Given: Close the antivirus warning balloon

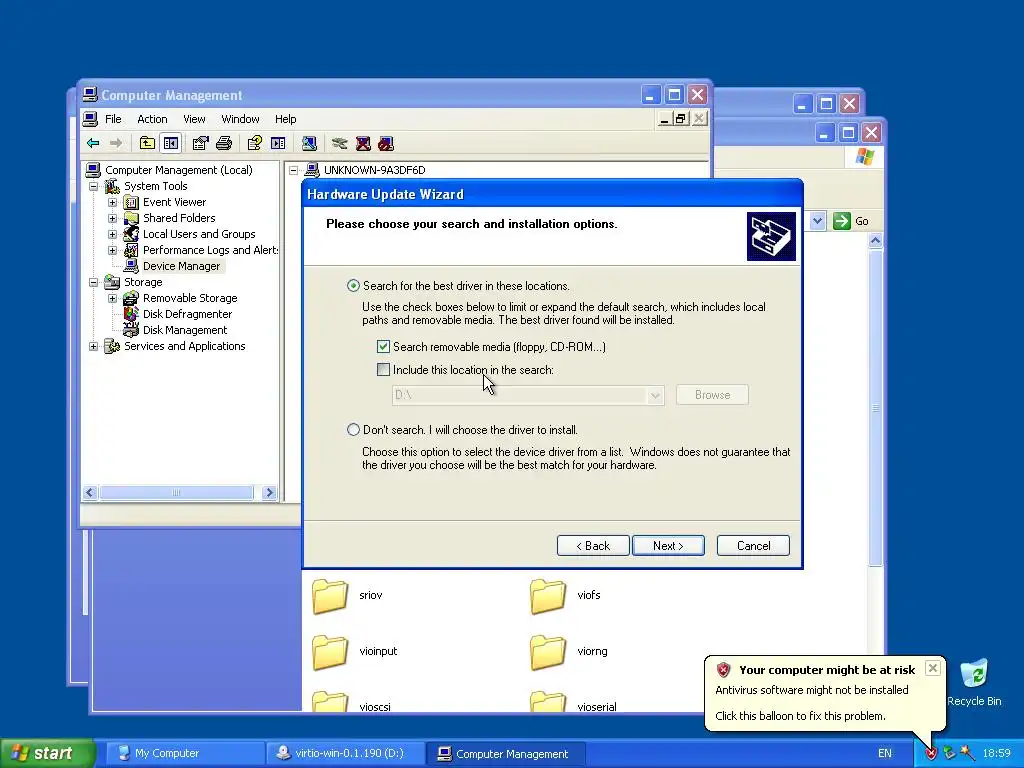Looking at the screenshot, I should click(933, 667).
